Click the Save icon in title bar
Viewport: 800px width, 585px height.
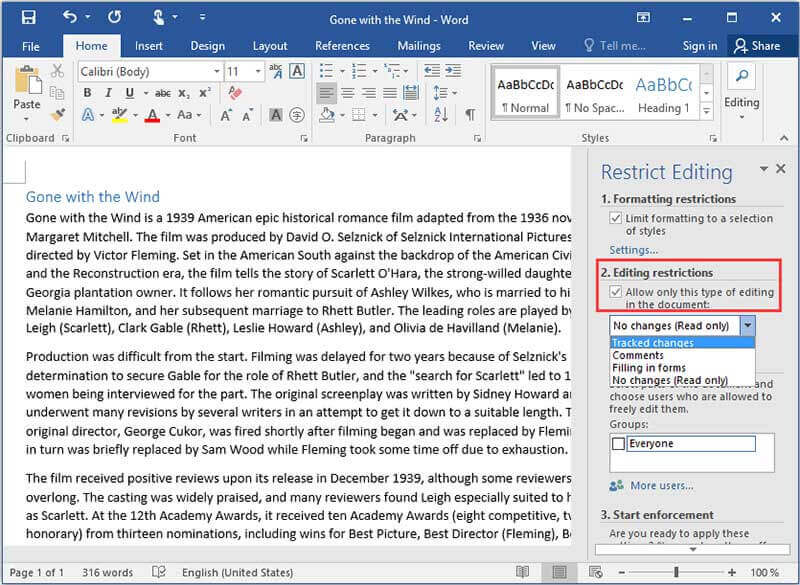tap(28, 18)
